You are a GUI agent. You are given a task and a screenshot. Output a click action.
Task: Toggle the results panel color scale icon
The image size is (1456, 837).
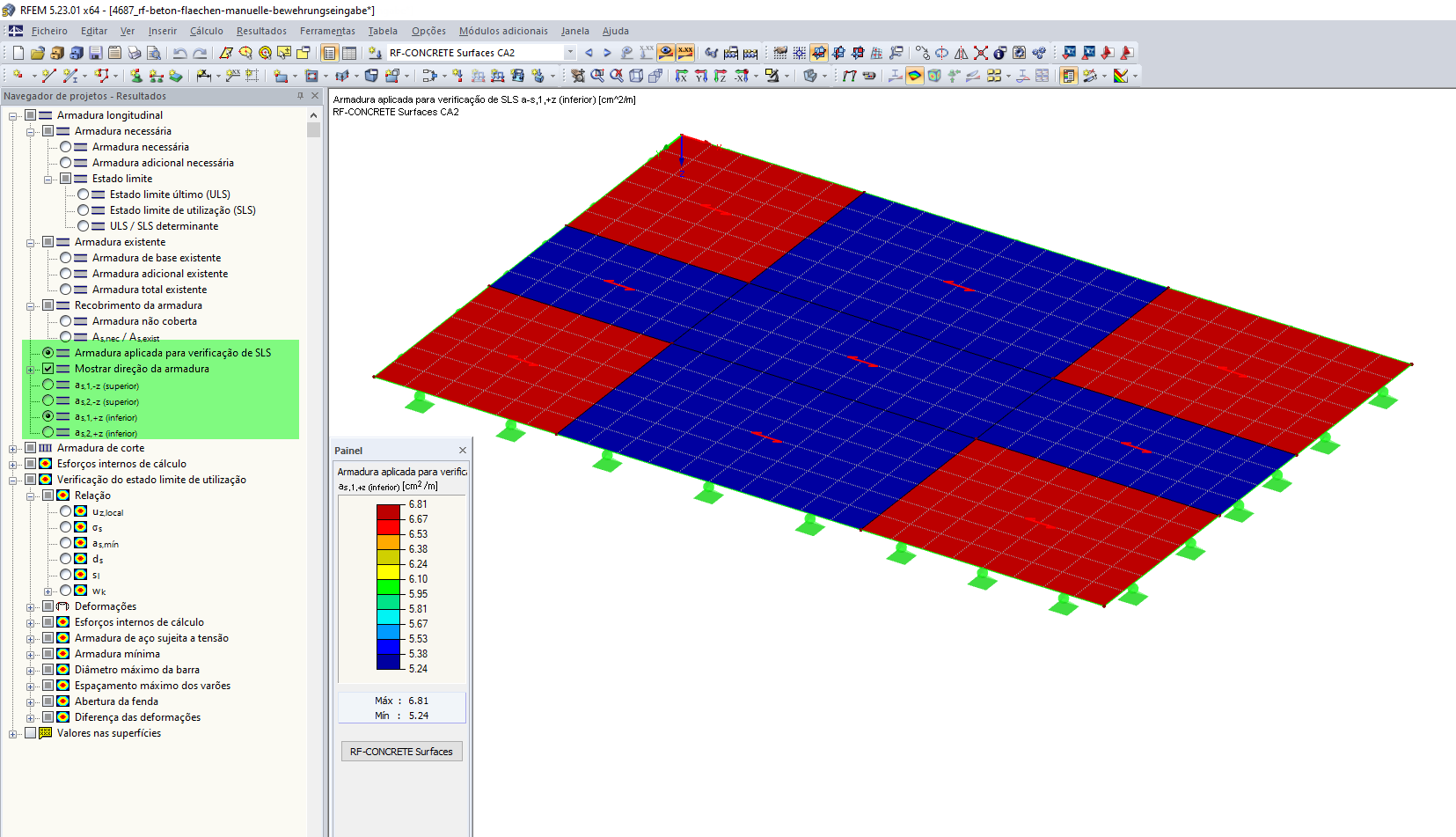click(x=1069, y=76)
